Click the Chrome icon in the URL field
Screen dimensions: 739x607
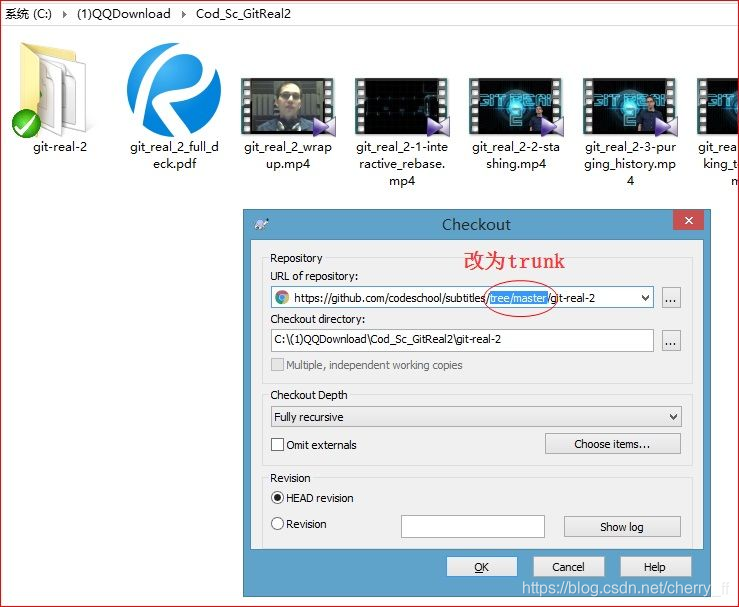coord(282,297)
